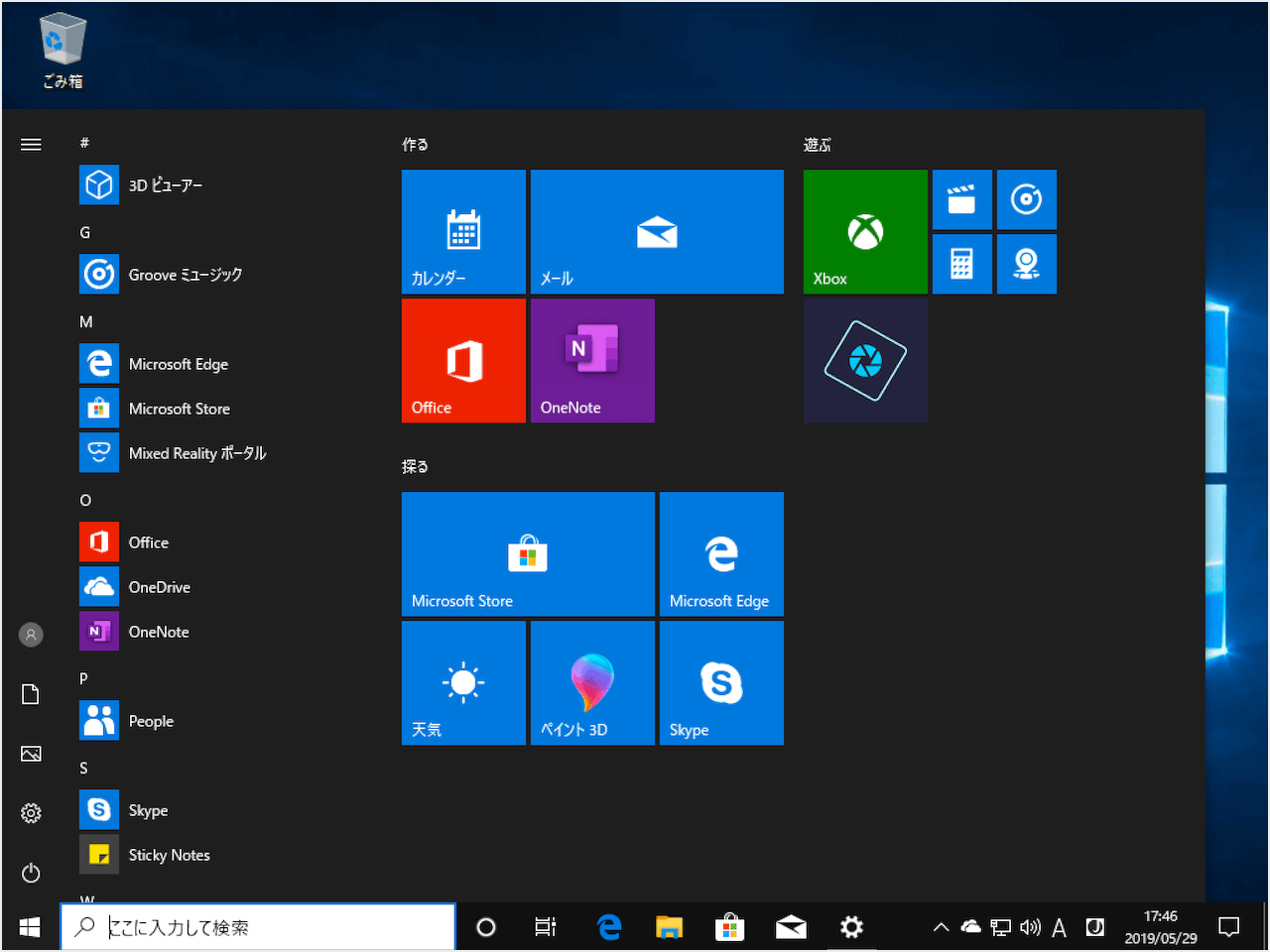Open Documents from the Start sidebar

31,694
